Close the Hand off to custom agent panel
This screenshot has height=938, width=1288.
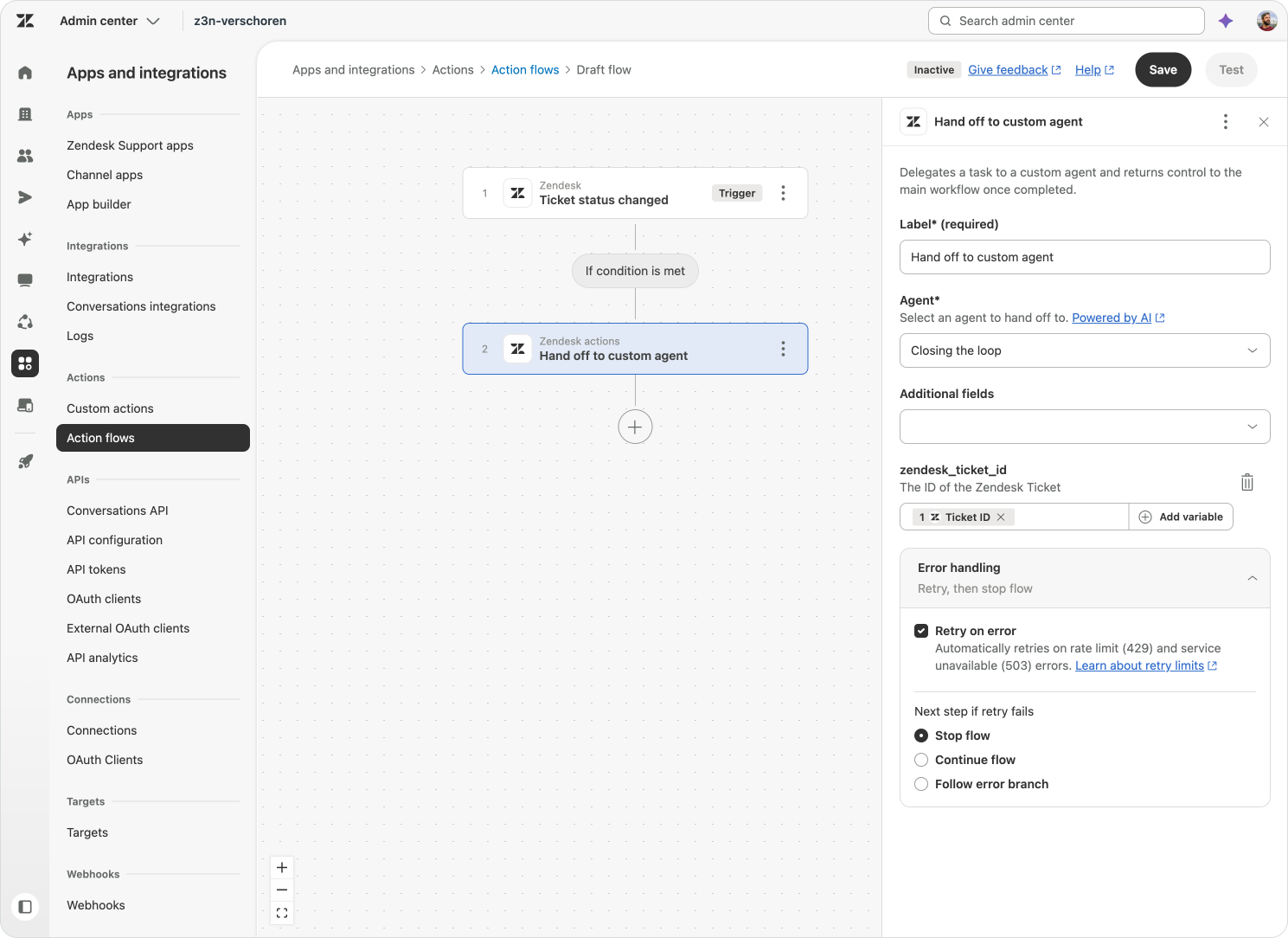1264,122
